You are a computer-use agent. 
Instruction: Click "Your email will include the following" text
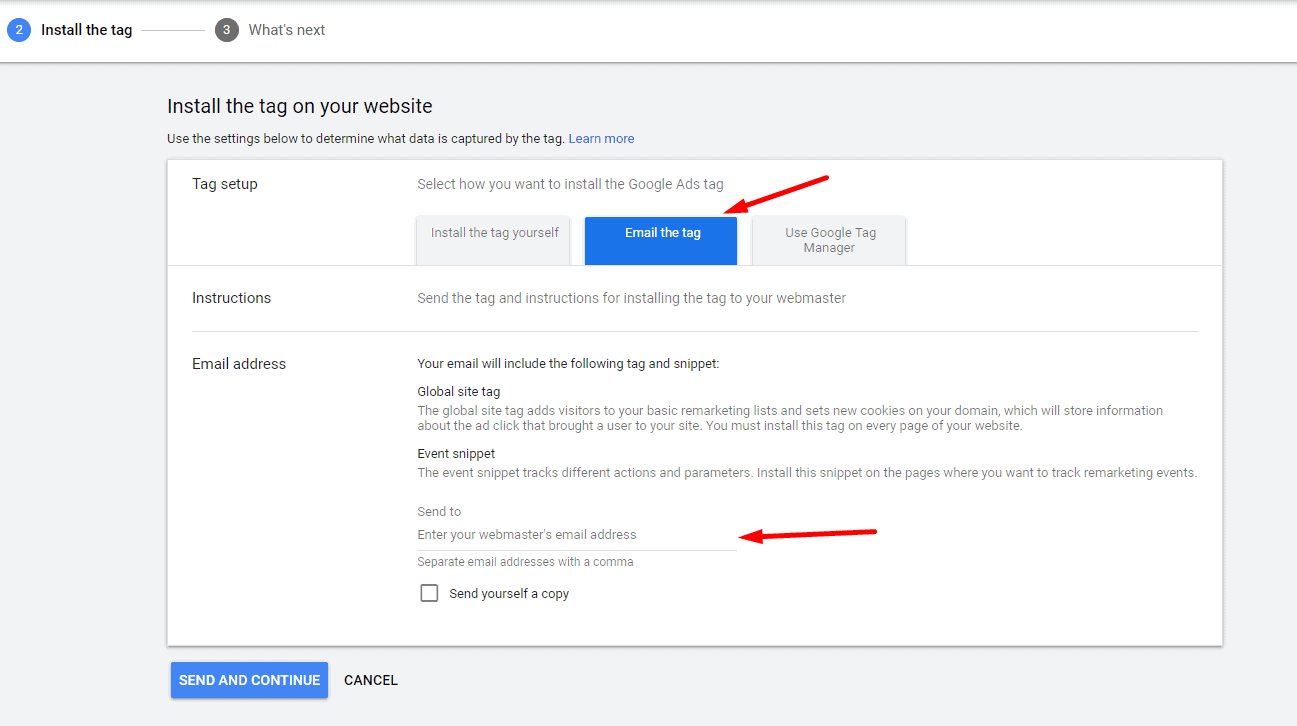pos(568,364)
